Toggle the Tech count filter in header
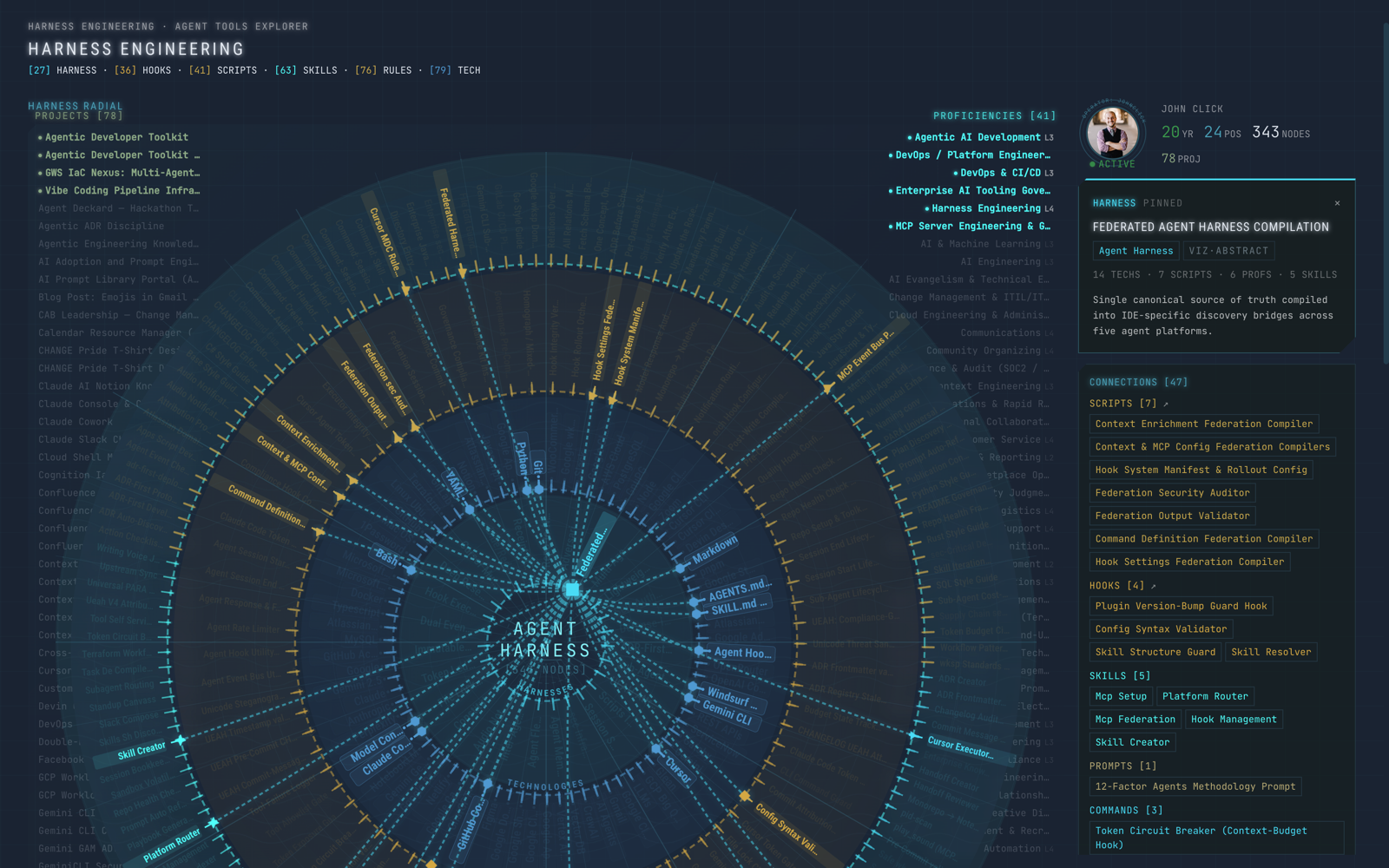Image resolution: width=1389 pixels, height=868 pixels. 455,70
